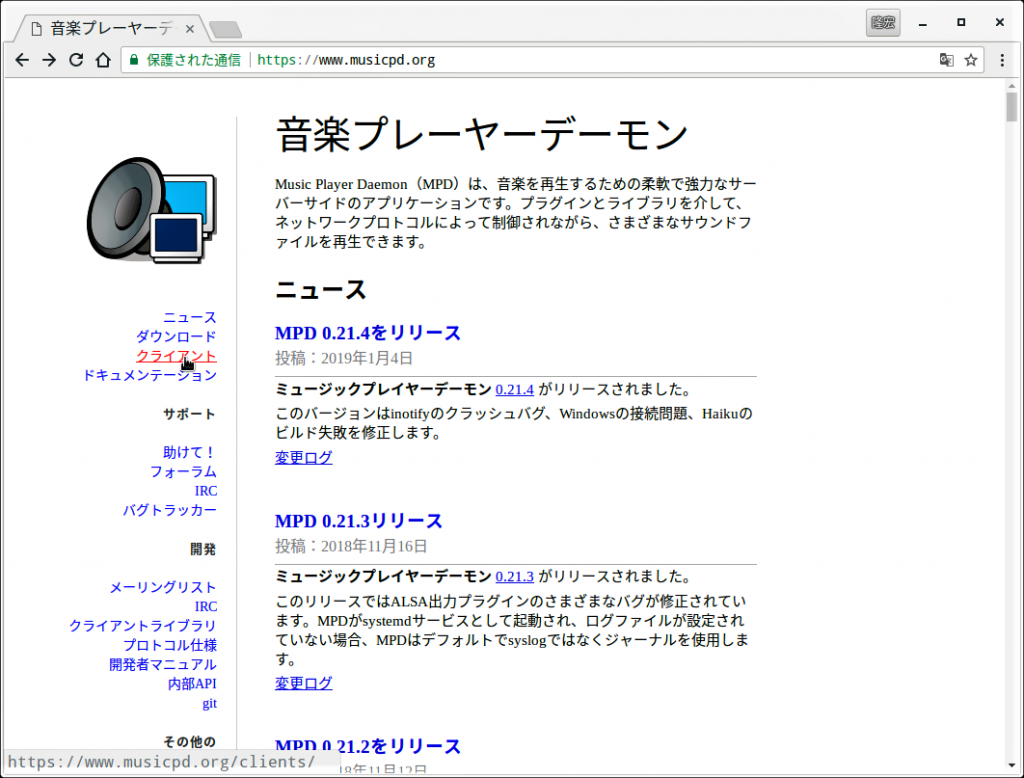Open the MPD 0.21.2をリリース headline
The height and width of the screenshot is (778, 1024).
(x=368, y=746)
